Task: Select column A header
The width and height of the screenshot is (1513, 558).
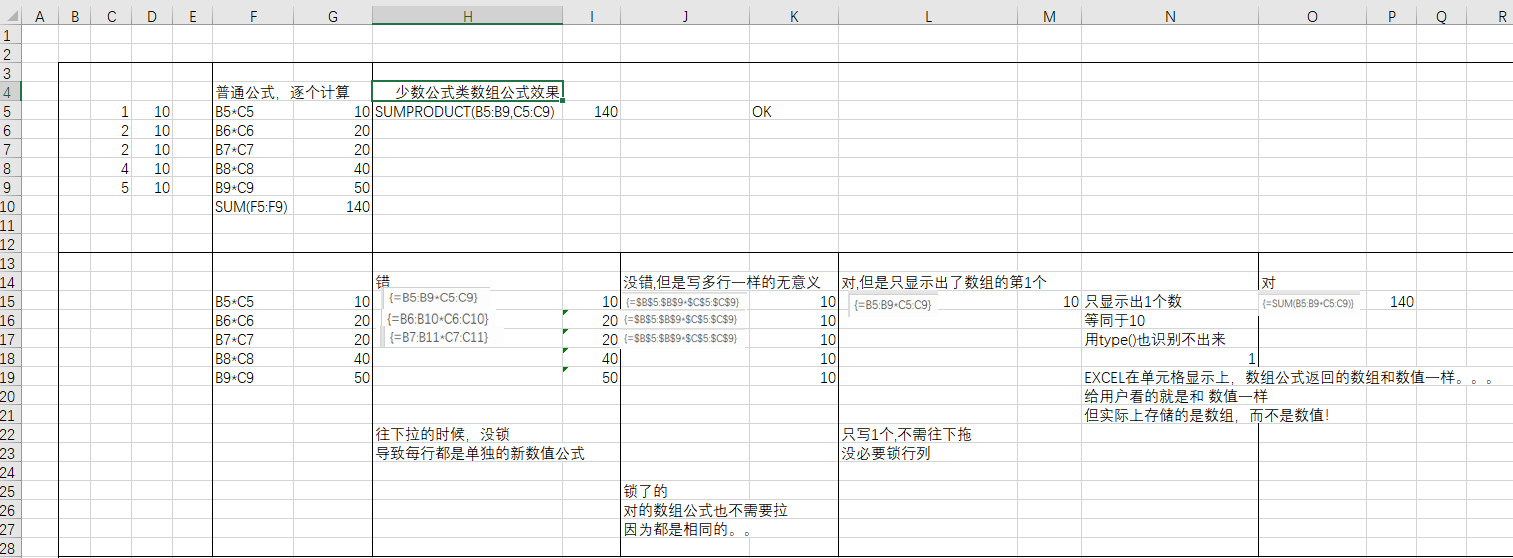Action: click(x=39, y=17)
